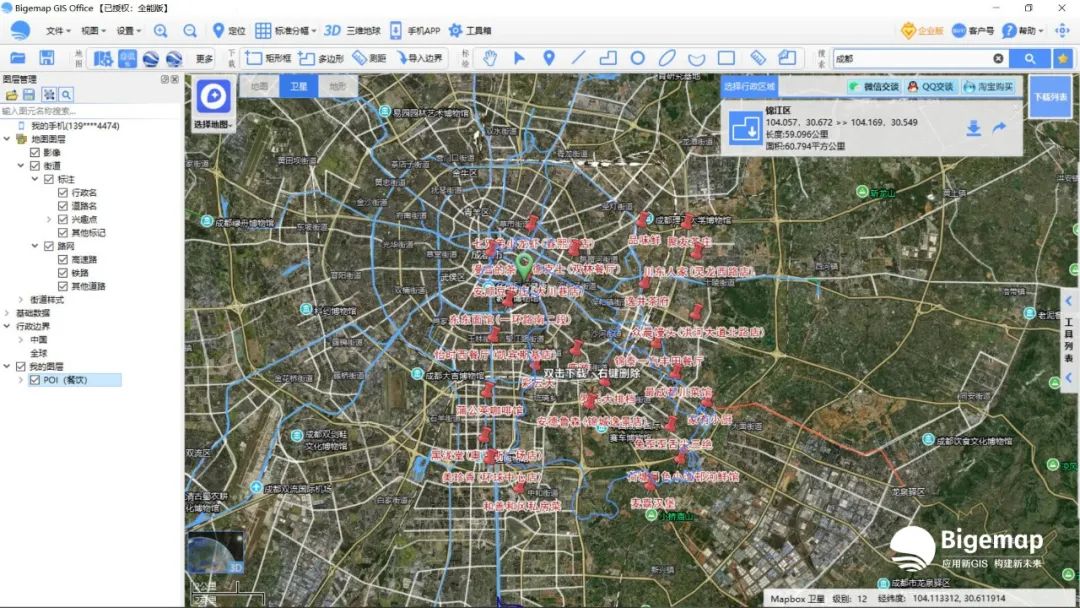Open the 下载列表 download list
1080x608 pixels.
click(1050, 97)
